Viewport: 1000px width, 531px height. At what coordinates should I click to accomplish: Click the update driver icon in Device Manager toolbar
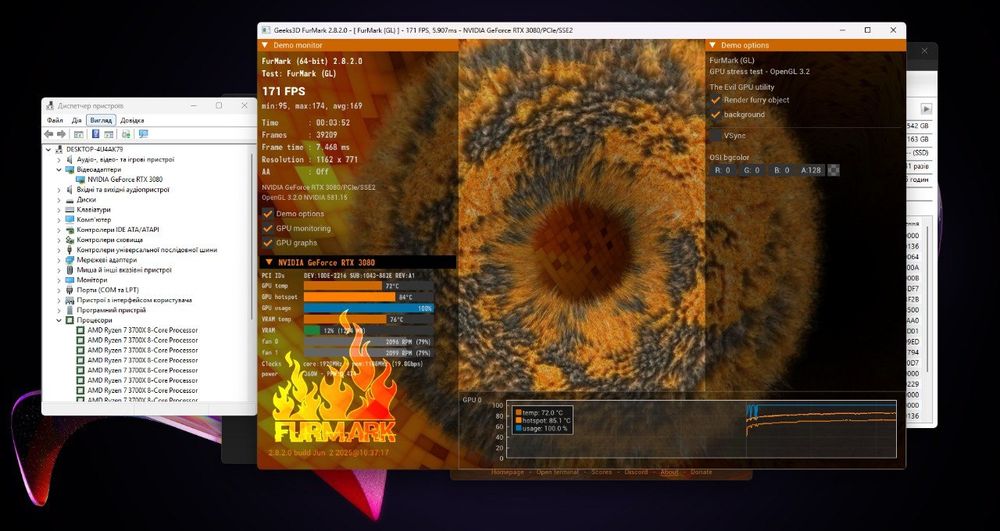pyautogui.click(x=126, y=134)
